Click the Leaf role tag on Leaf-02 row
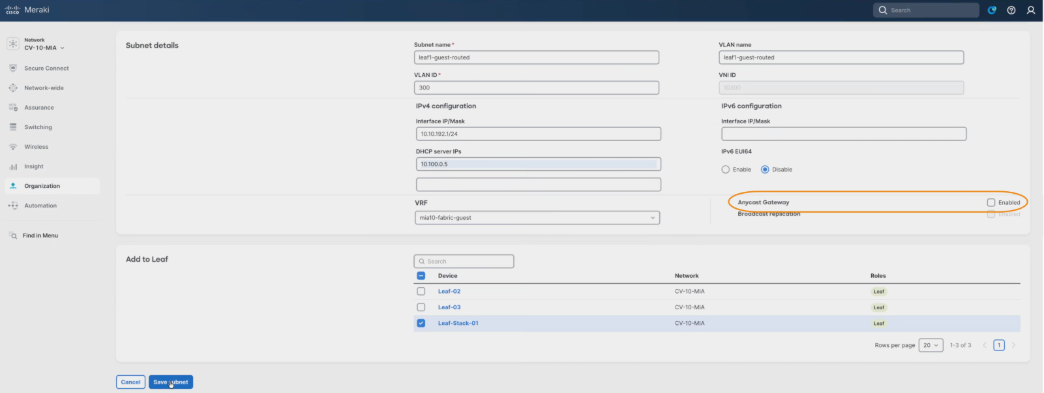1044x393 pixels. (879, 291)
